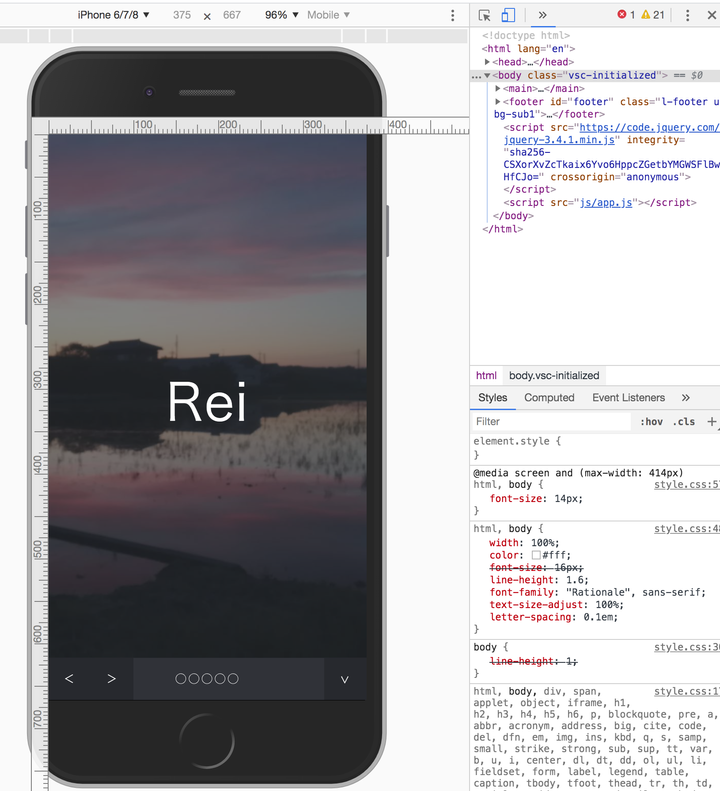Show more DevTools panels chevron
Viewport: 720px width, 791px height.
[542, 15]
